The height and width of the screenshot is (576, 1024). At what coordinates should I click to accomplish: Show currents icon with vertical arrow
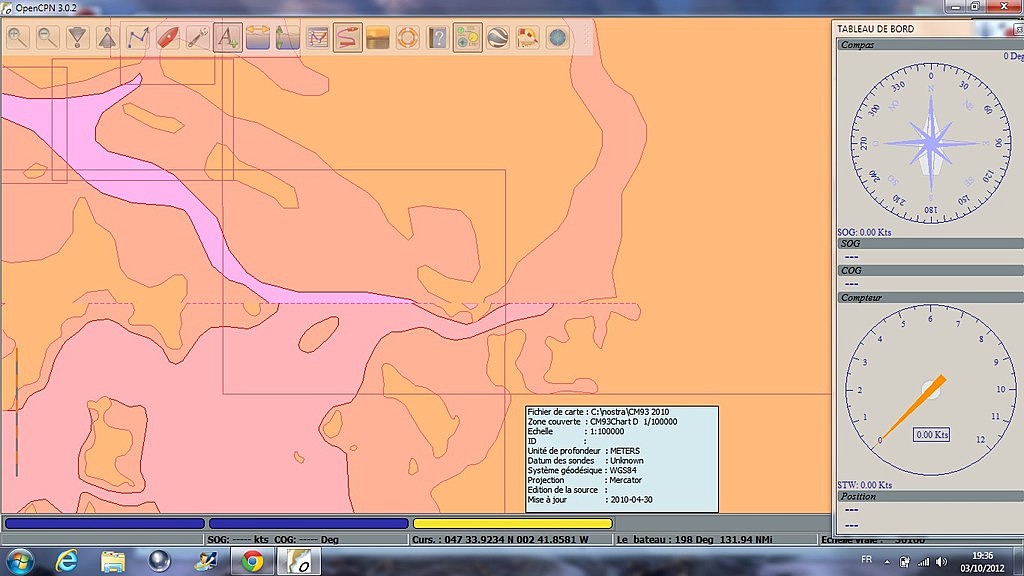point(287,37)
